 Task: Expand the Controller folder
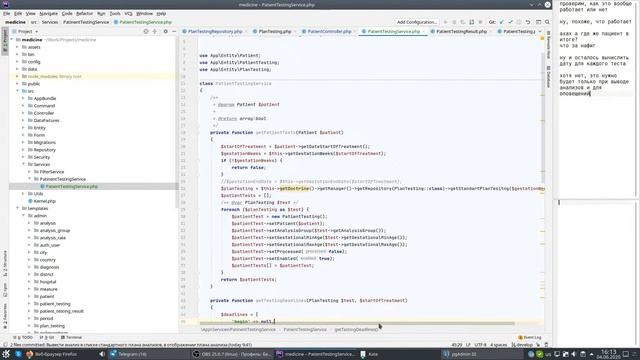[24, 113]
